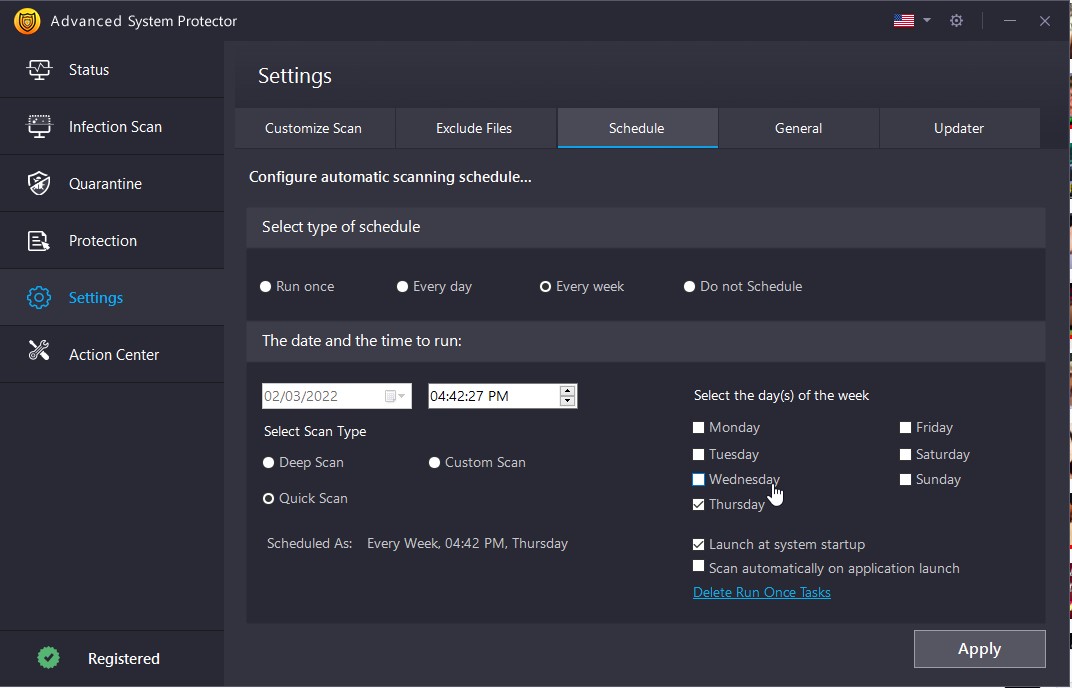Select the Settings gear in the sidebar
Viewport: 1072px width, 688px height.
click(40, 297)
